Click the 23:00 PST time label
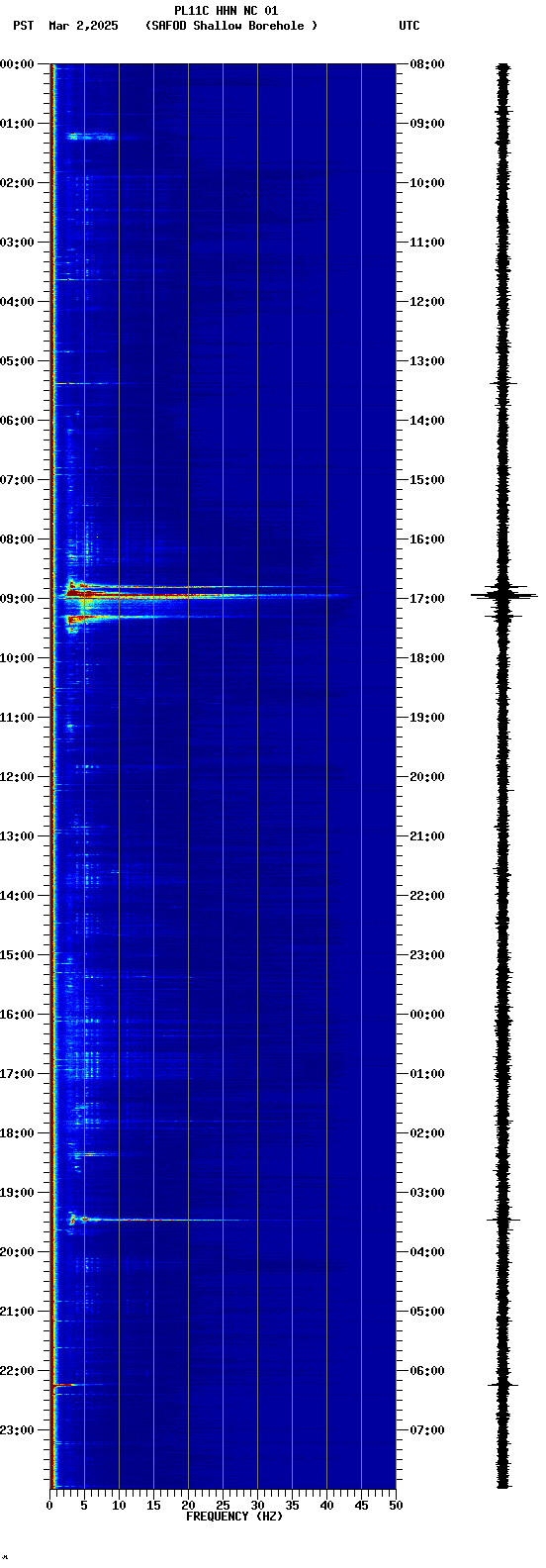 pos(18,1430)
